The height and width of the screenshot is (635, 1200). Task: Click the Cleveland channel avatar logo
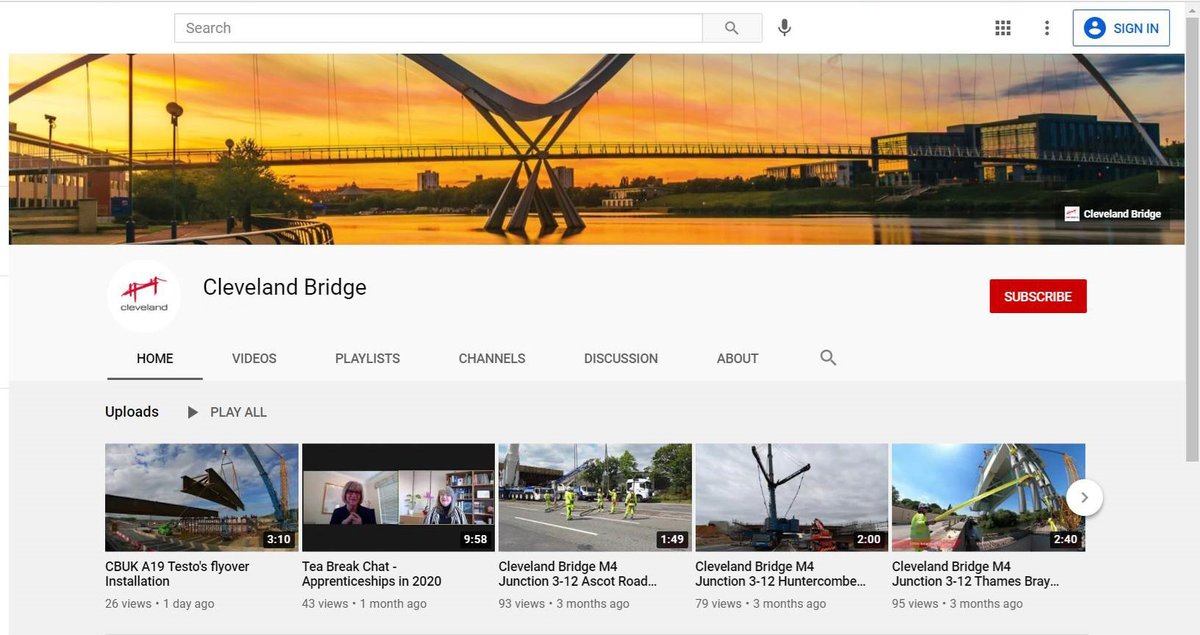coord(144,296)
